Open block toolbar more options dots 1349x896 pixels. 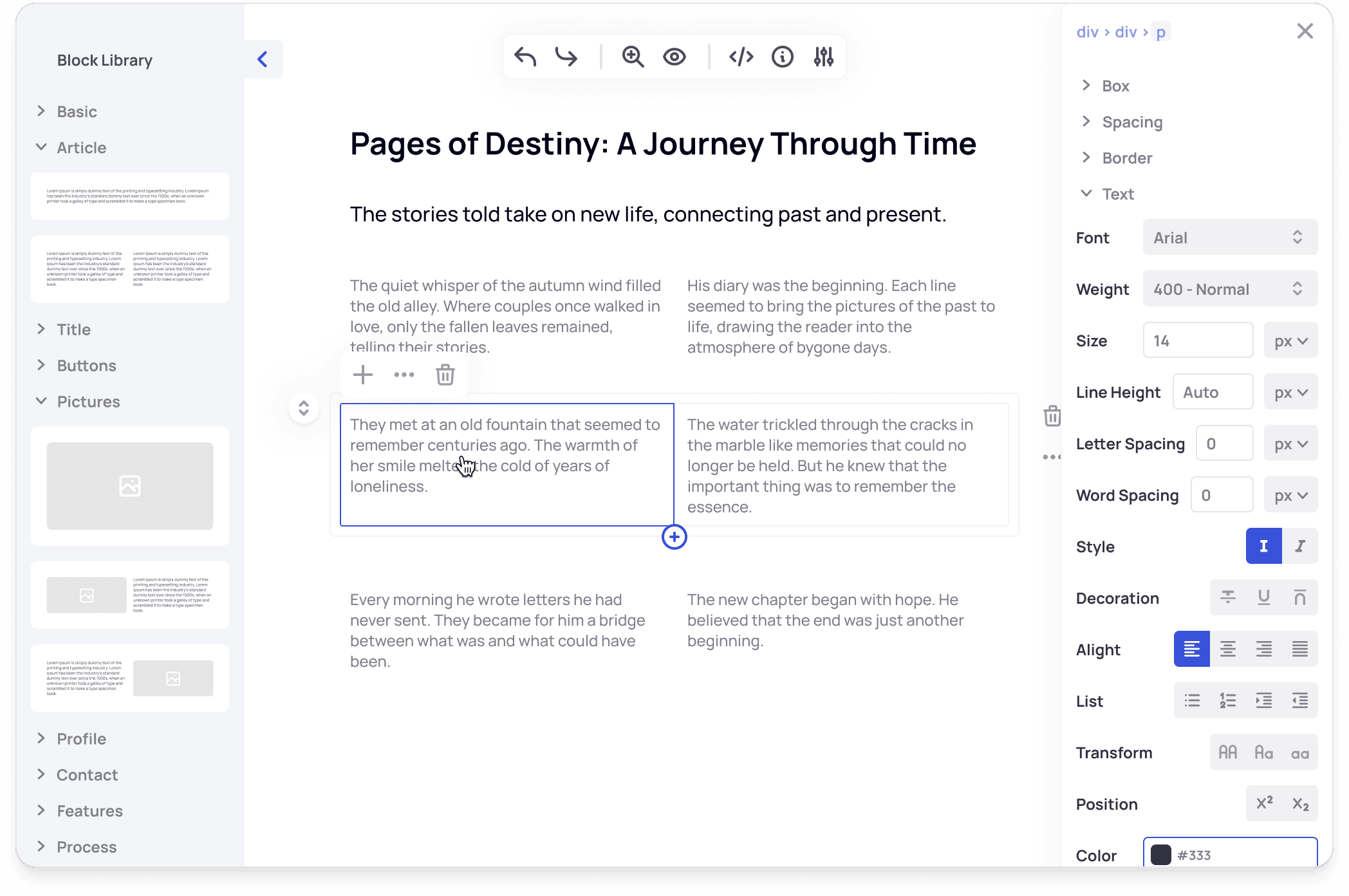(x=404, y=375)
